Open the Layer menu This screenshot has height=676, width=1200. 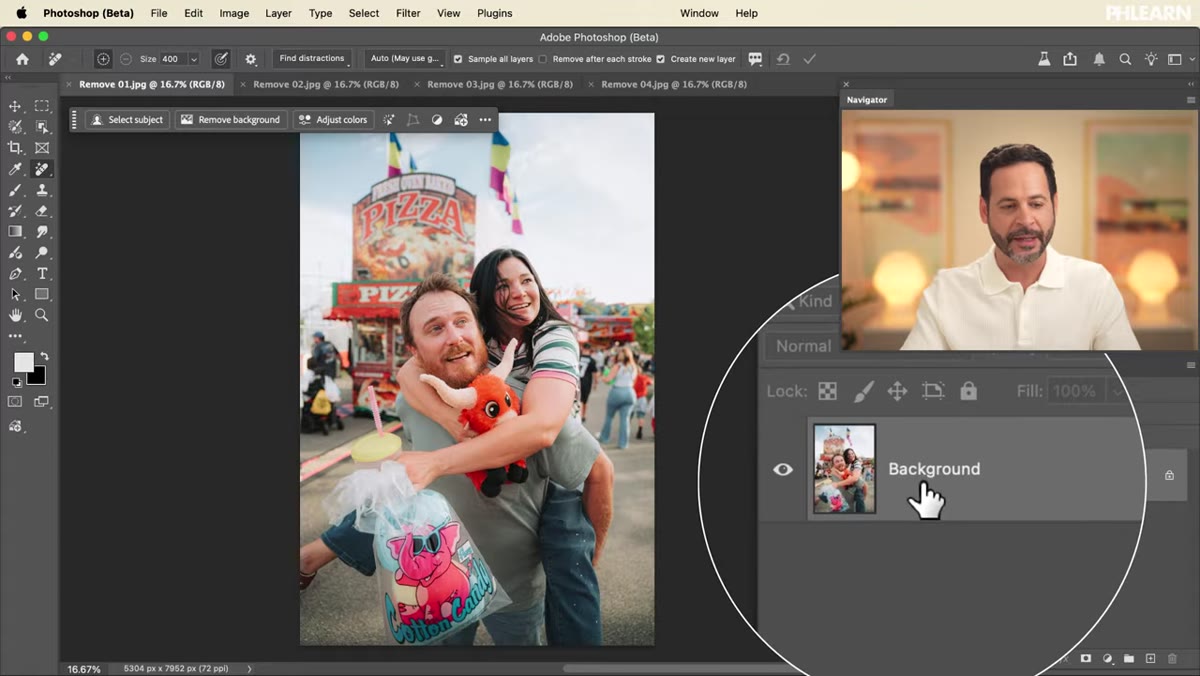tap(278, 13)
